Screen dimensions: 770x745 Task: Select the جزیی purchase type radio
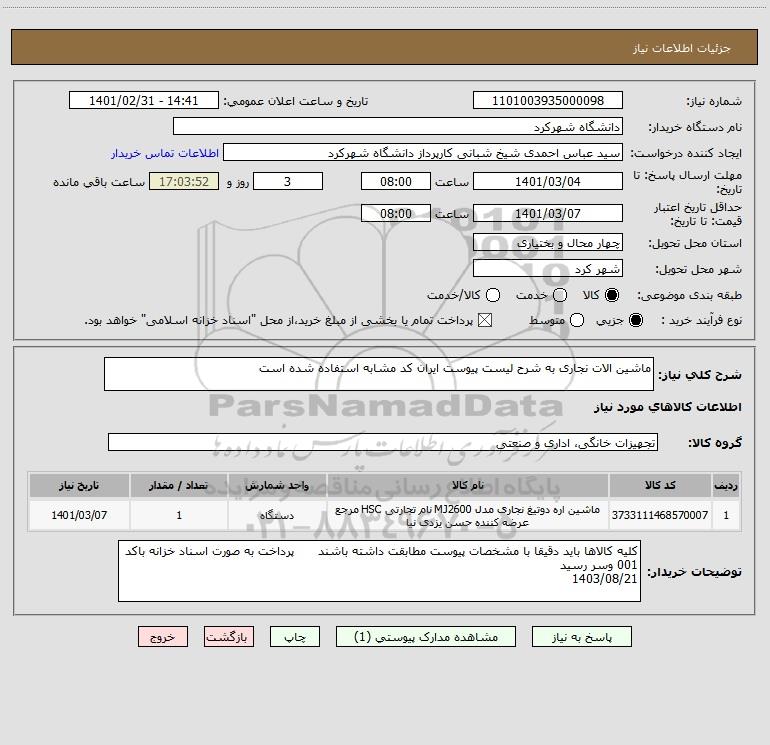pos(636,320)
